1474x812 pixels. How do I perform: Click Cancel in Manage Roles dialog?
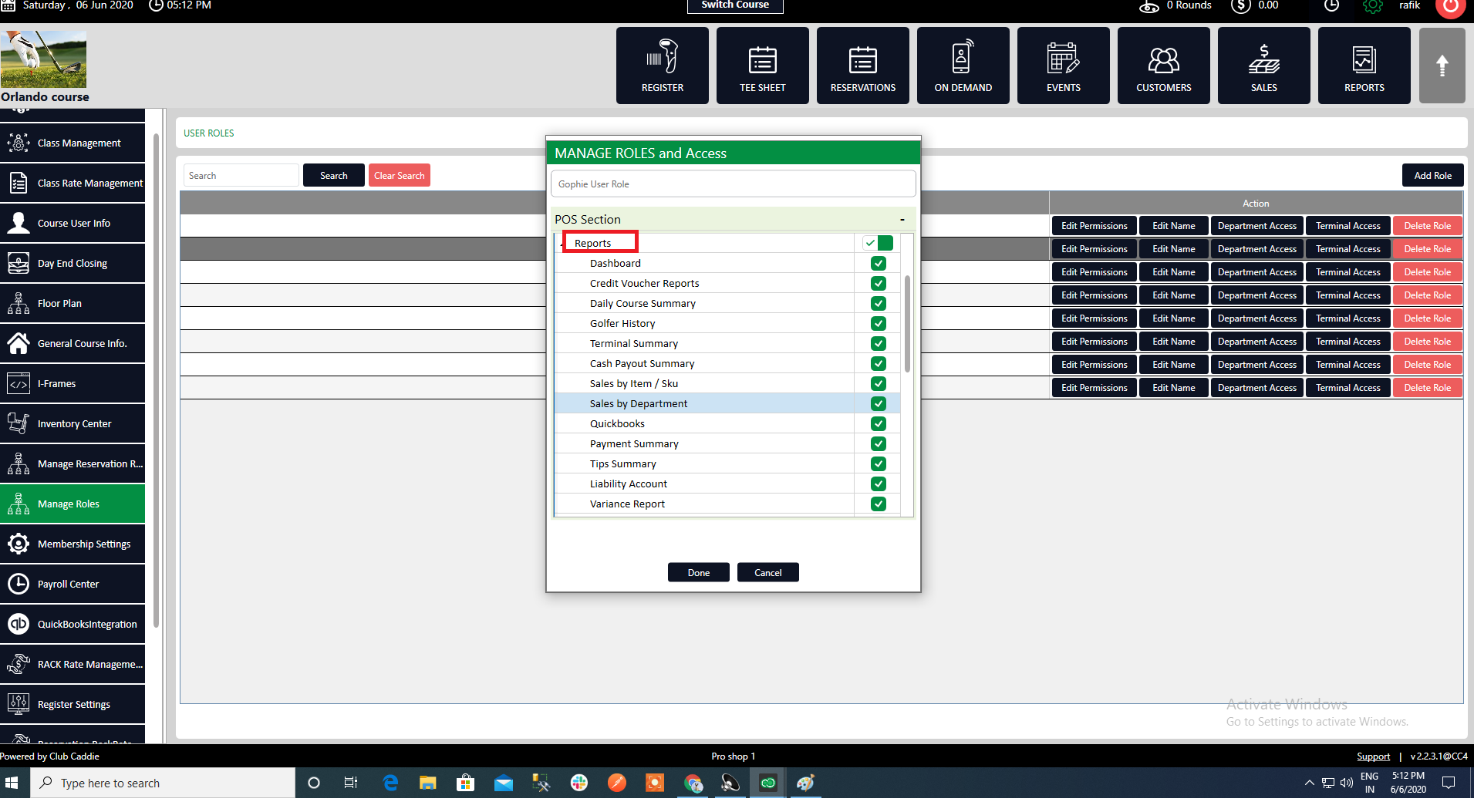pyautogui.click(x=767, y=572)
